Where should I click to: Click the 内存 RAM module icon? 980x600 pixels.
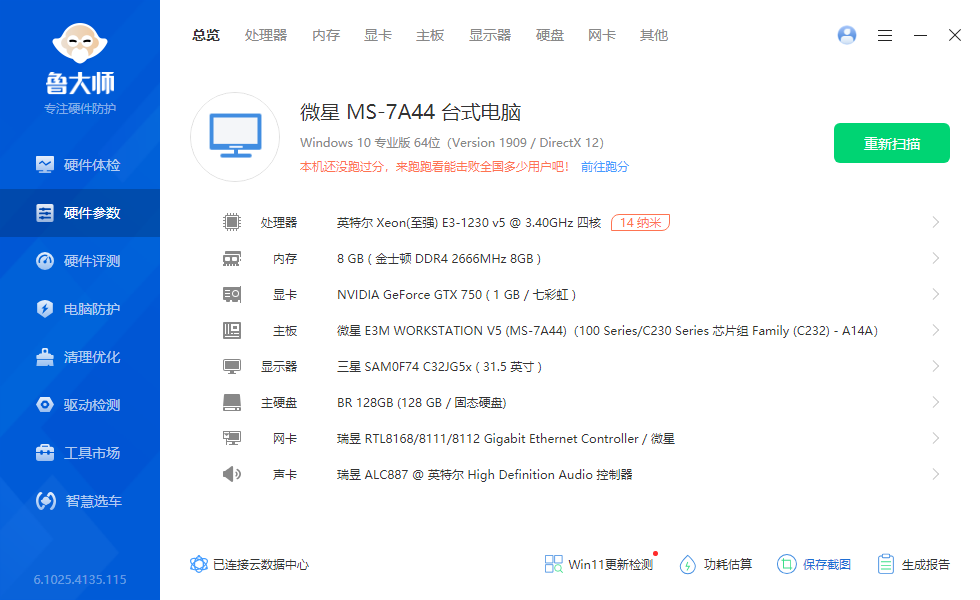(x=232, y=258)
